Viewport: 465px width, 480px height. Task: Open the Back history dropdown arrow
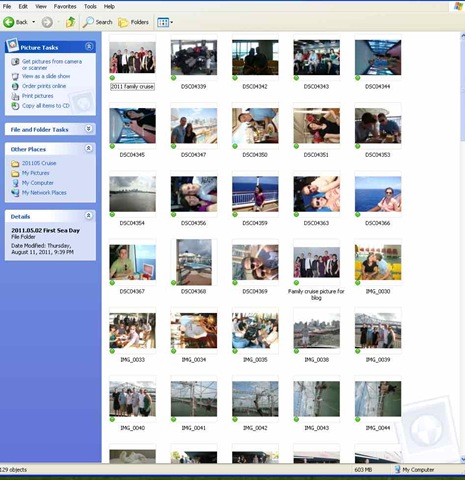pos(33,22)
